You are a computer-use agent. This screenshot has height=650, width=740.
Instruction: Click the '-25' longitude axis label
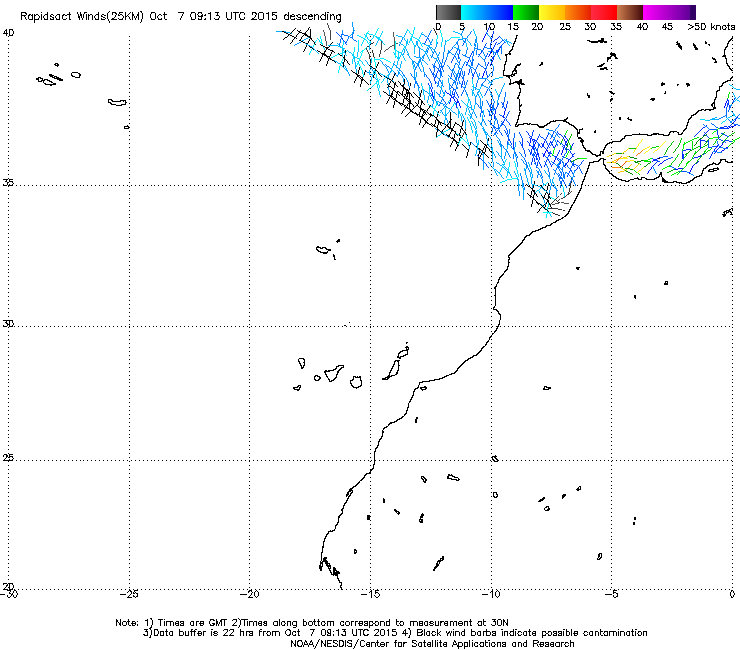pyautogui.click(x=128, y=594)
